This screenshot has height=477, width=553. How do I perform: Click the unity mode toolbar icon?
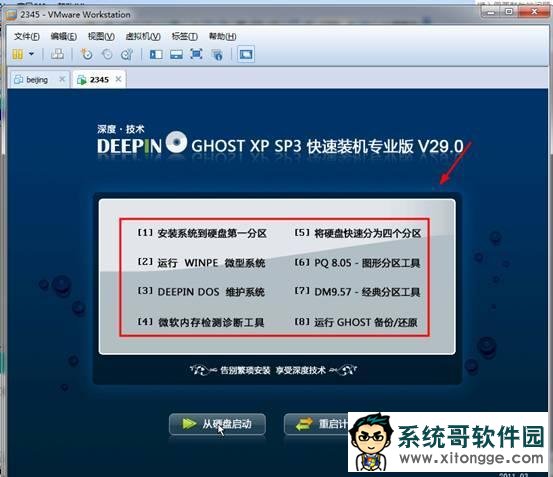click(217, 54)
